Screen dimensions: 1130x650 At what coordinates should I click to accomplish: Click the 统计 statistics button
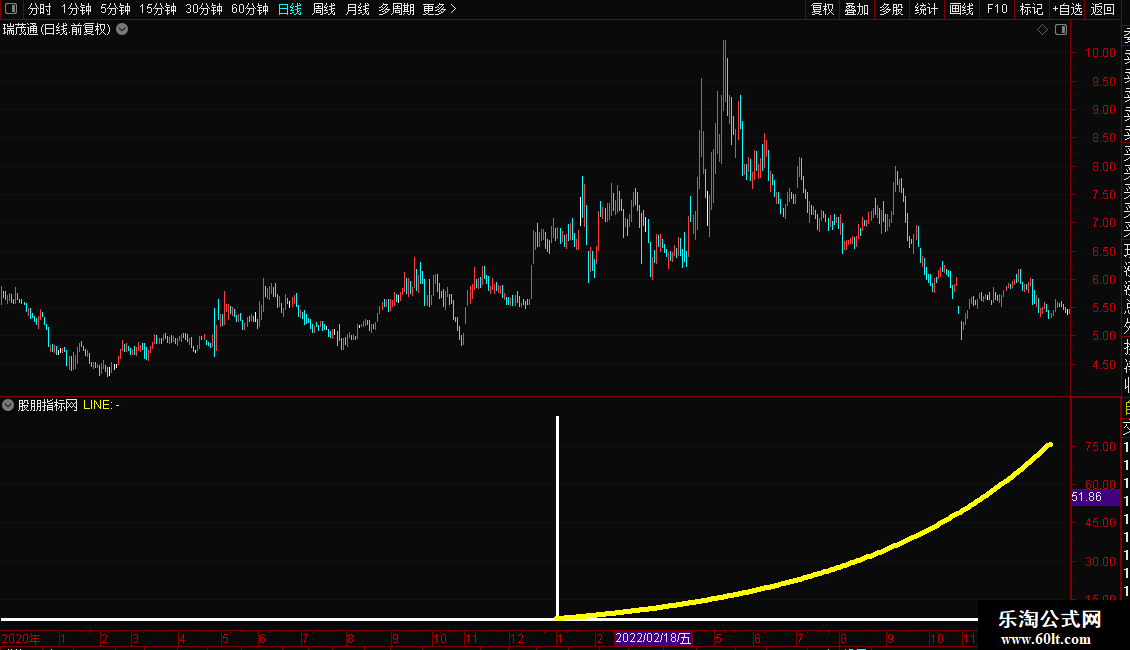(926, 9)
